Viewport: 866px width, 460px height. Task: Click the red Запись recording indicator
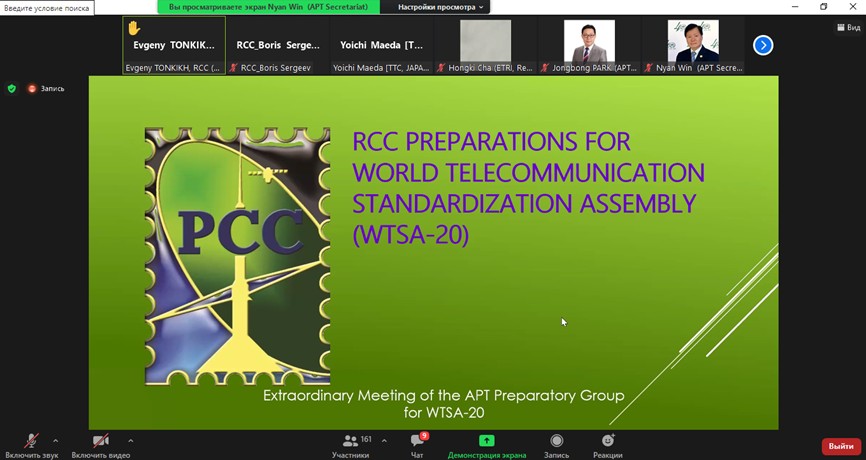(x=46, y=88)
